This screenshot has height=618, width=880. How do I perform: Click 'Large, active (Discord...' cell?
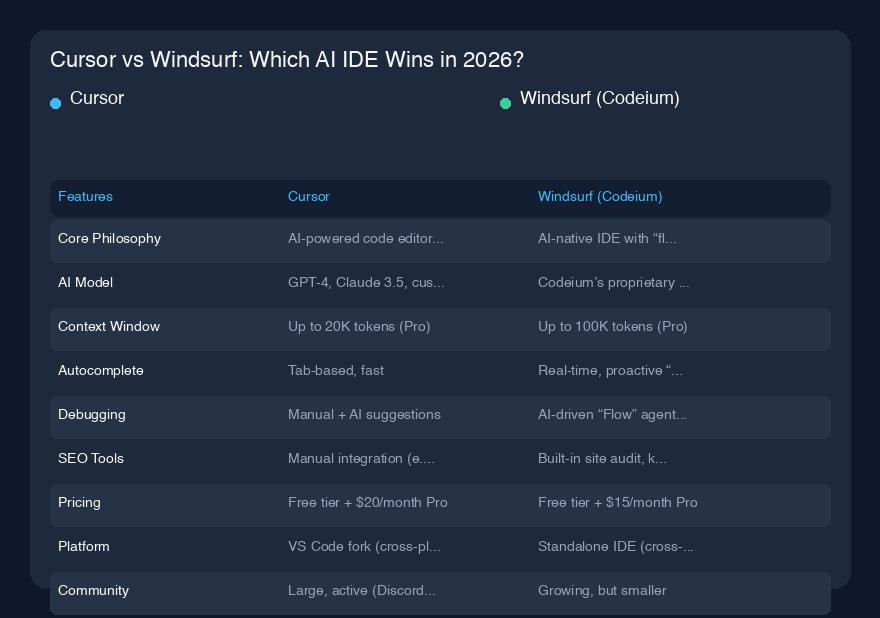click(x=361, y=590)
